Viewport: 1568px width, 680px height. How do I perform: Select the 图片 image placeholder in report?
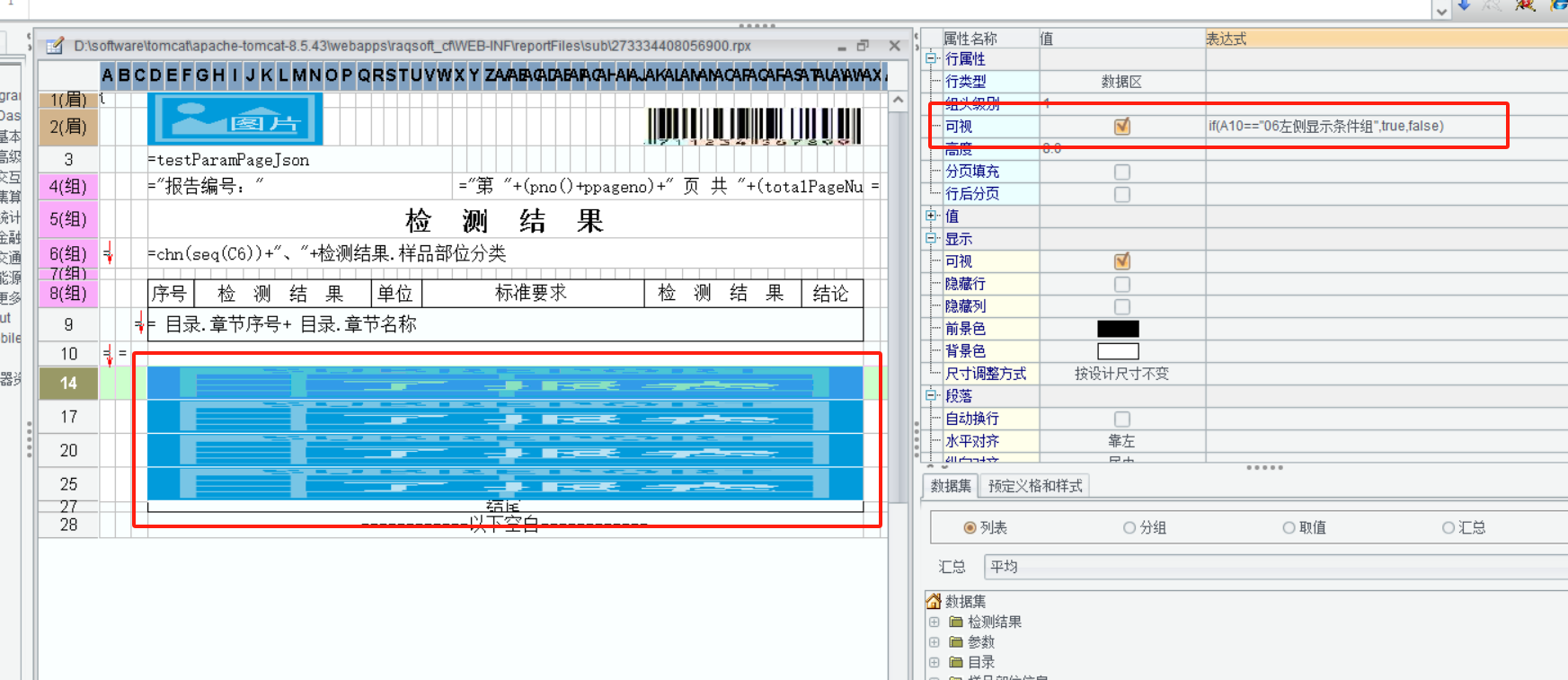click(x=235, y=119)
